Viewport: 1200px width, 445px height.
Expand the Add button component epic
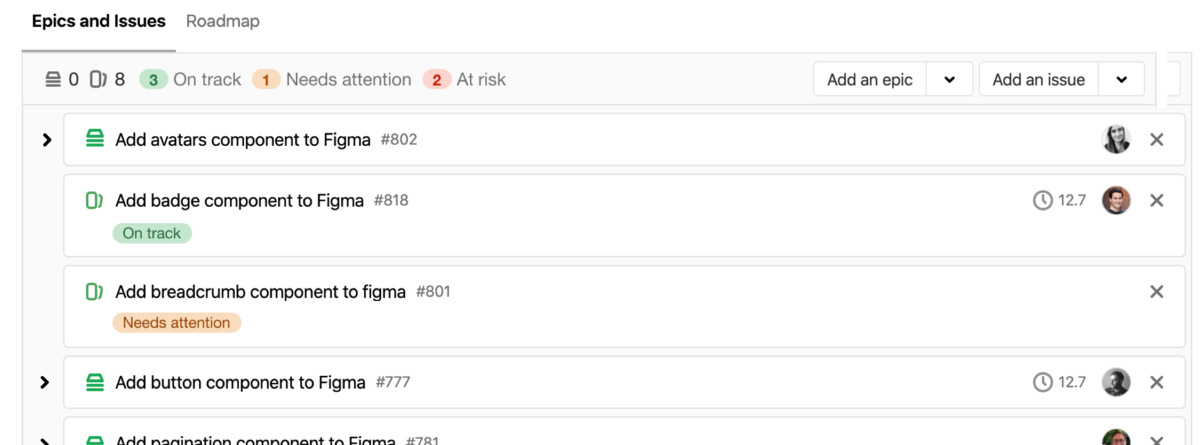[x=44, y=382]
